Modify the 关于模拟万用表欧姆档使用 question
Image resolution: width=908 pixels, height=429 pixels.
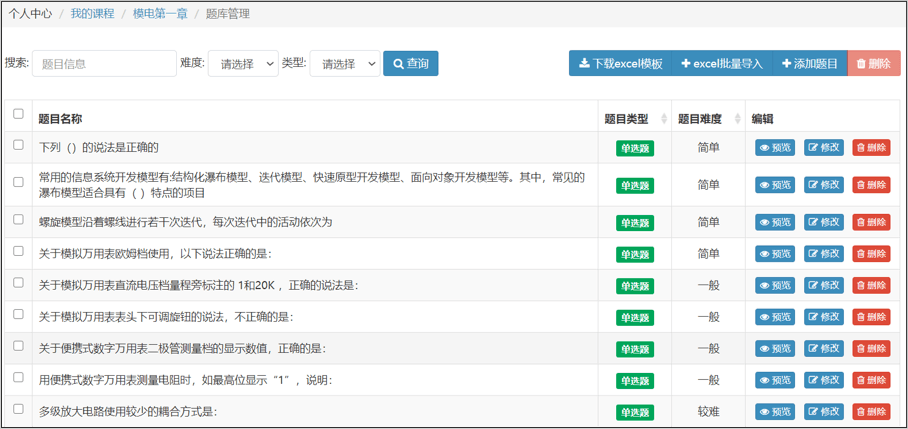coord(824,254)
